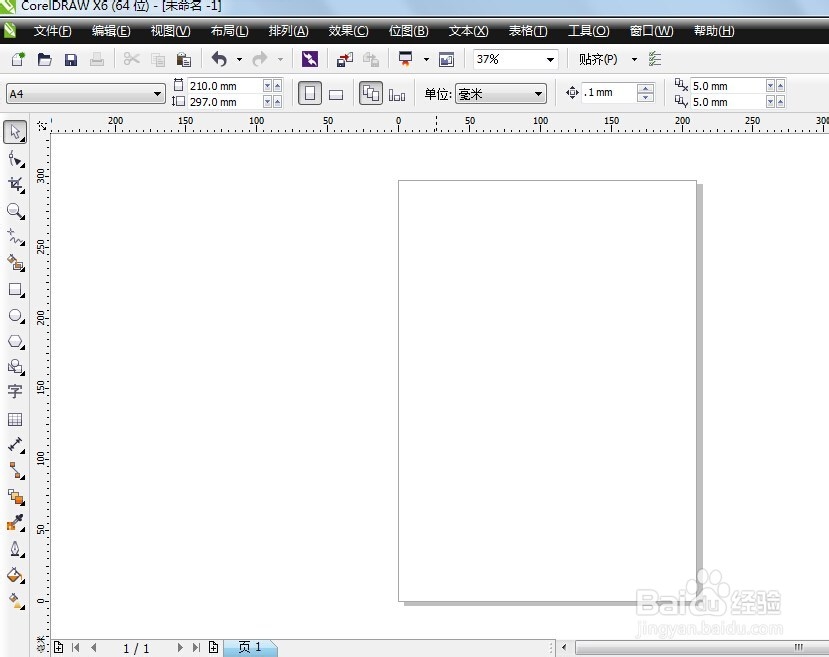Go to the last page
The width and height of the screenshot is (829, 657).
tap(196, 647)
